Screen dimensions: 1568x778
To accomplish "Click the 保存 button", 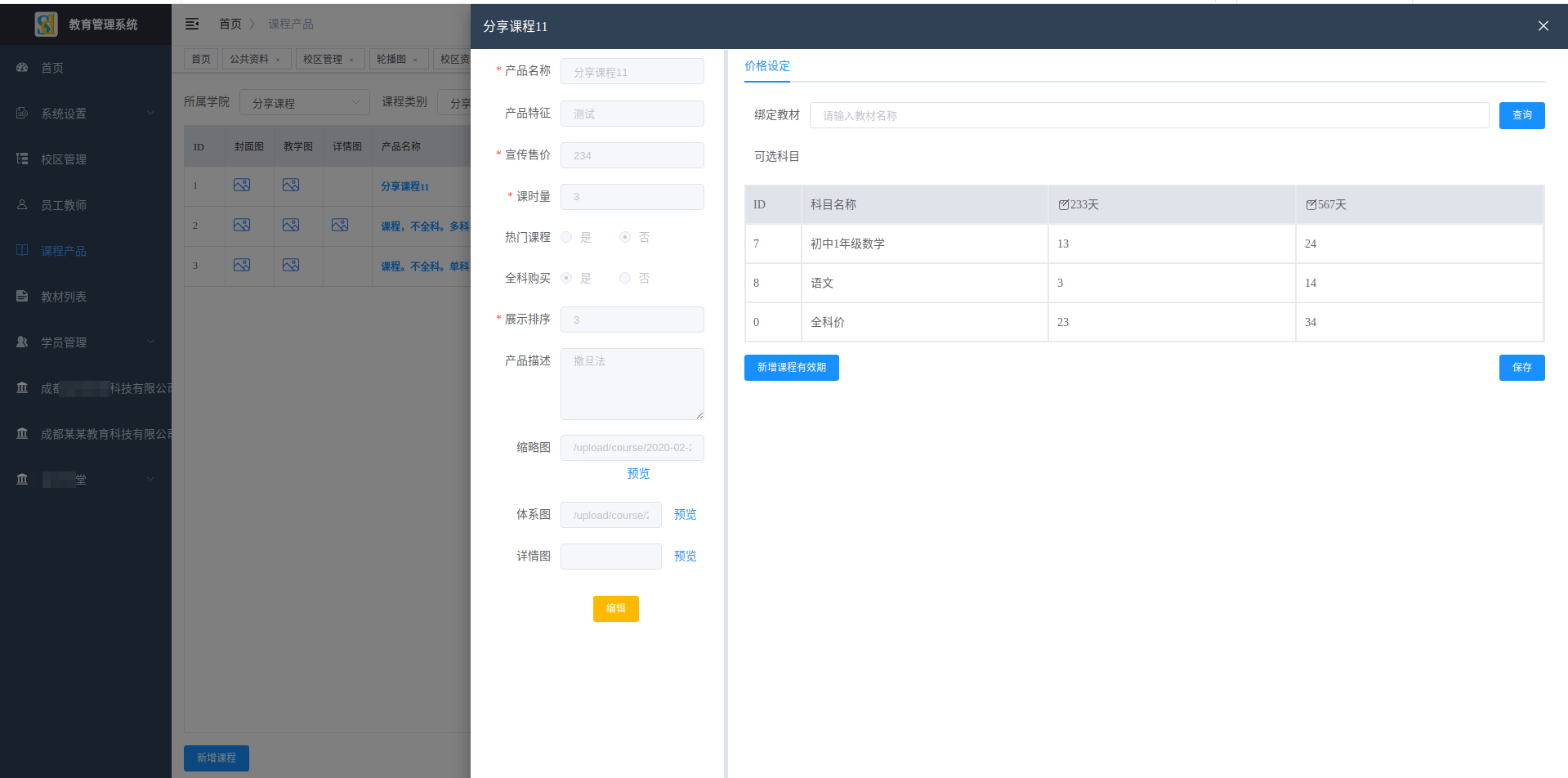I will (1521, 368).
